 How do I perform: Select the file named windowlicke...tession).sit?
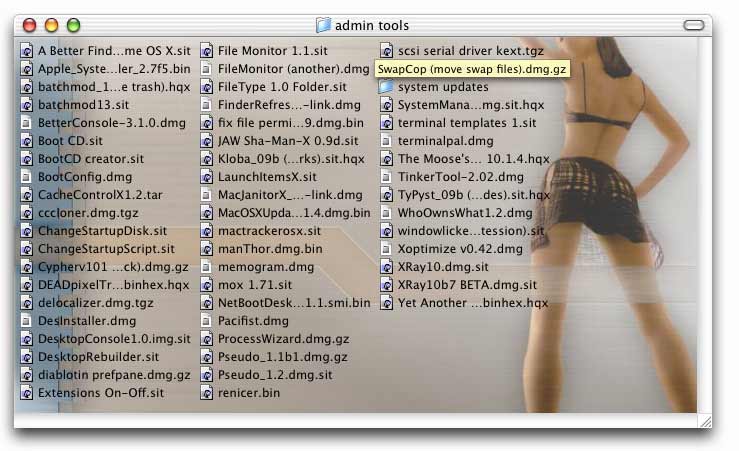click(x=471, y=230)
